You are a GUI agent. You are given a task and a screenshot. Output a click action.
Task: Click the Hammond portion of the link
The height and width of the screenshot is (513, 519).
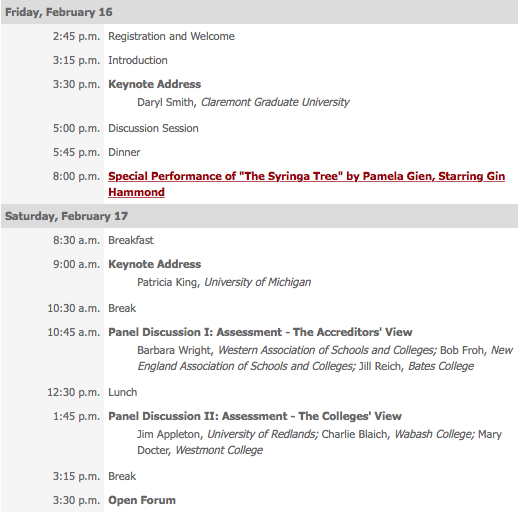tap(136, 192)
